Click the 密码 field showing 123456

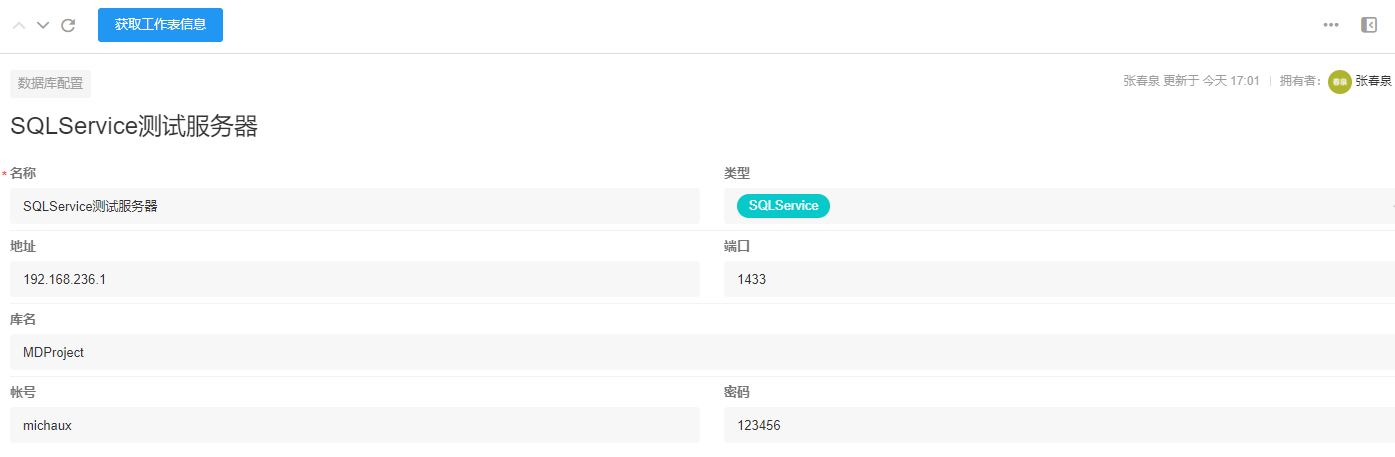[x=1058, y=425]
